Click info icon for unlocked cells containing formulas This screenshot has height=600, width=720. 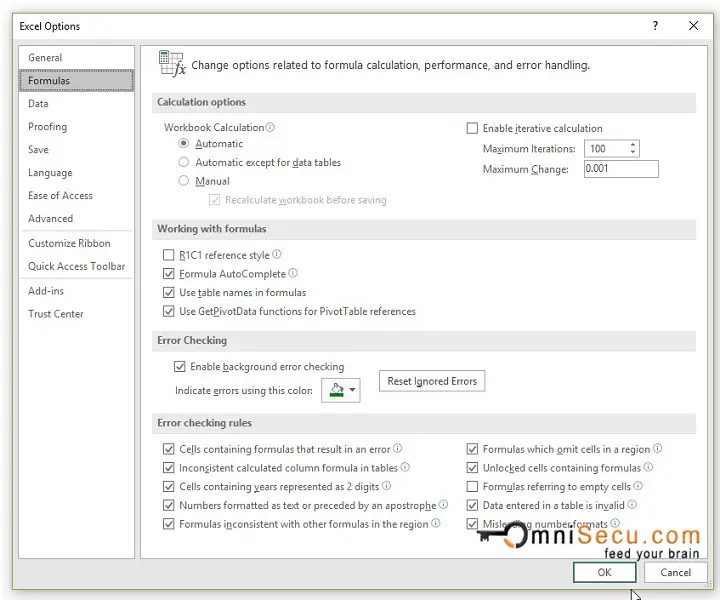pos(648,467)
